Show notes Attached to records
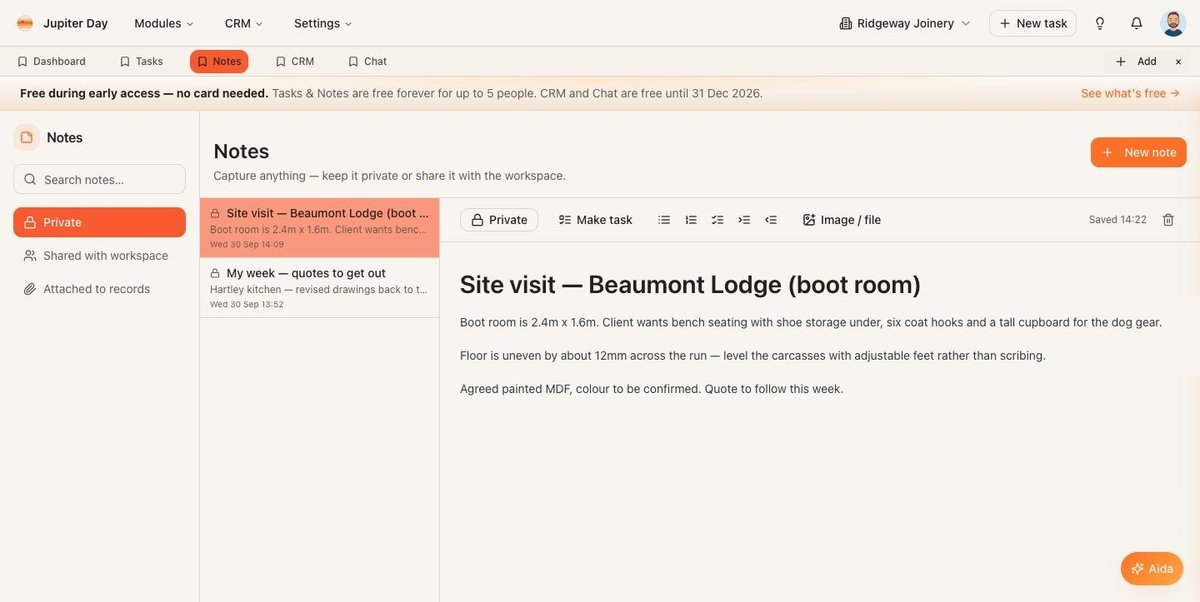Viewport: 1200px width, 602px height. coord(99,289)
